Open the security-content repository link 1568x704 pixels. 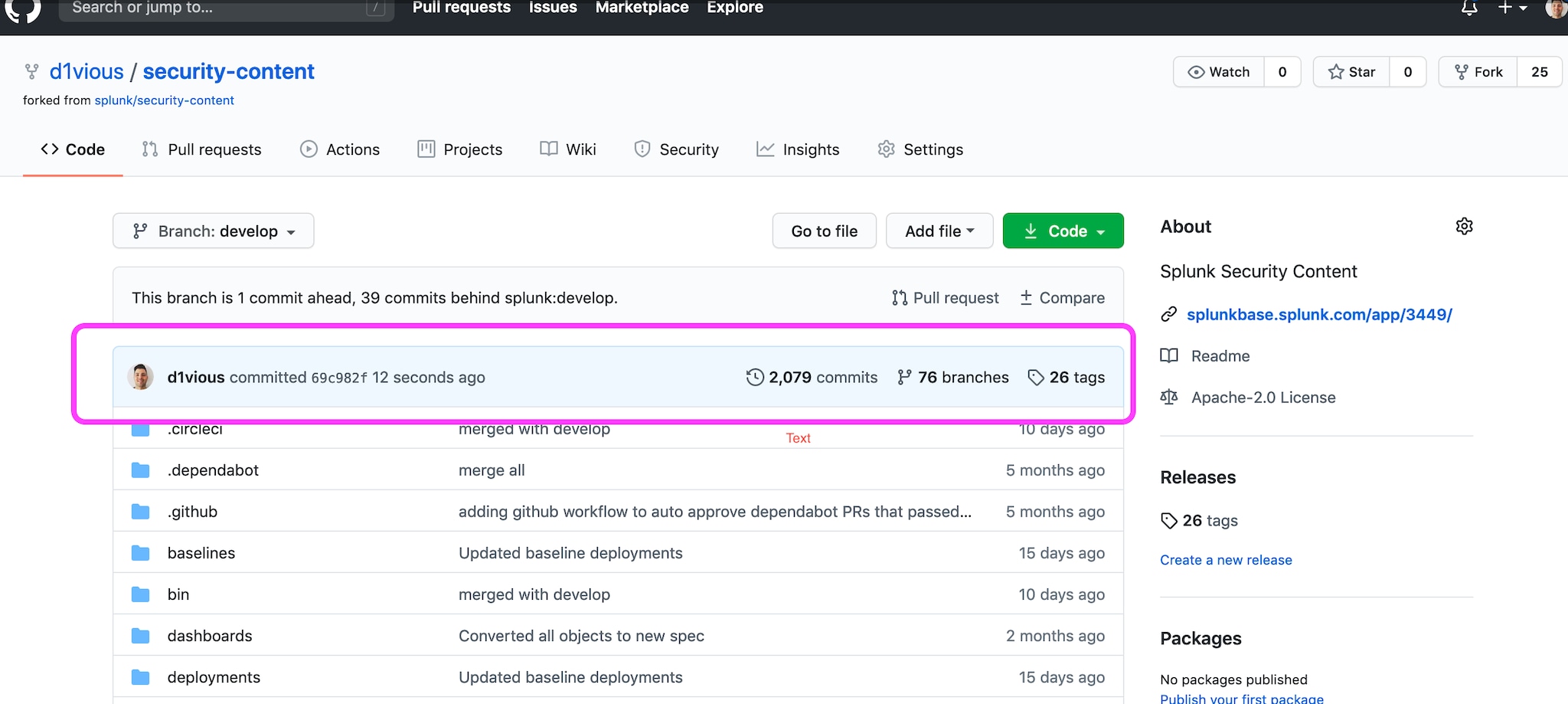click(228, 71)
